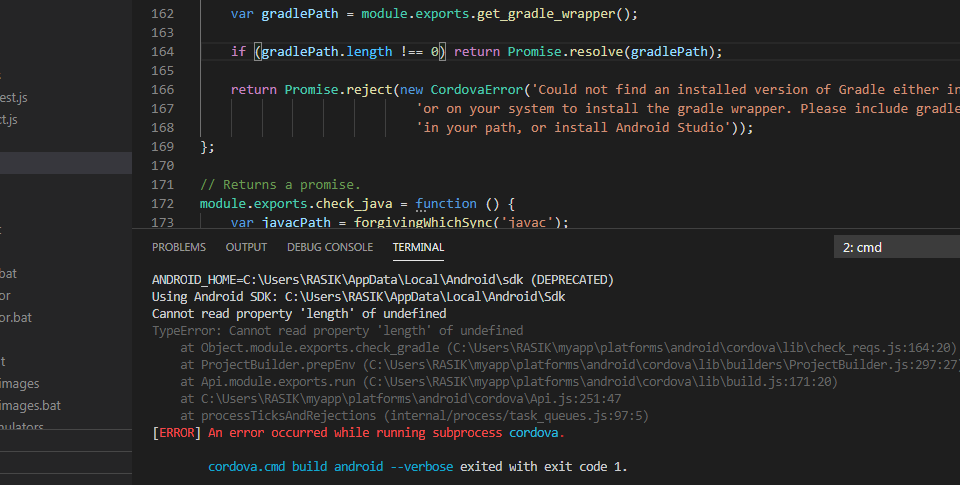Click 'Promise.resolve' on line 164

[x=565, y=51]
